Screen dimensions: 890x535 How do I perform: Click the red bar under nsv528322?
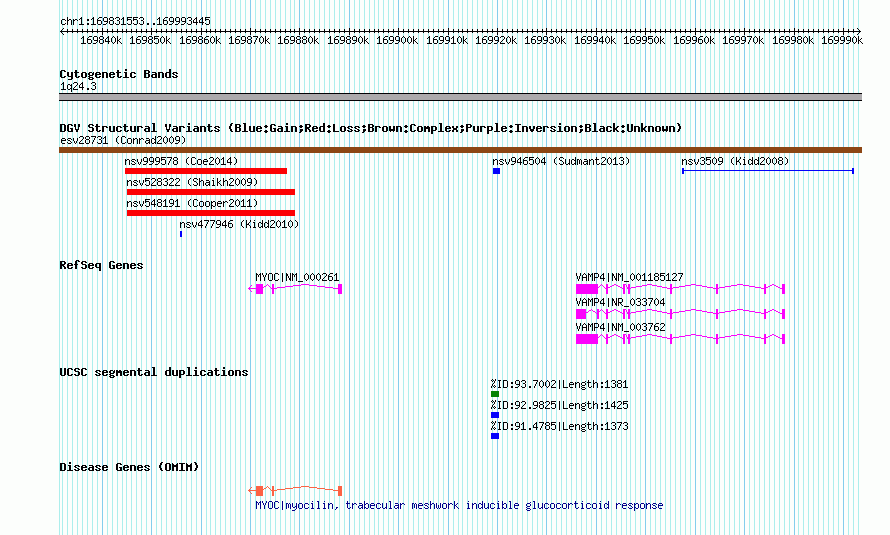point(211,192)
